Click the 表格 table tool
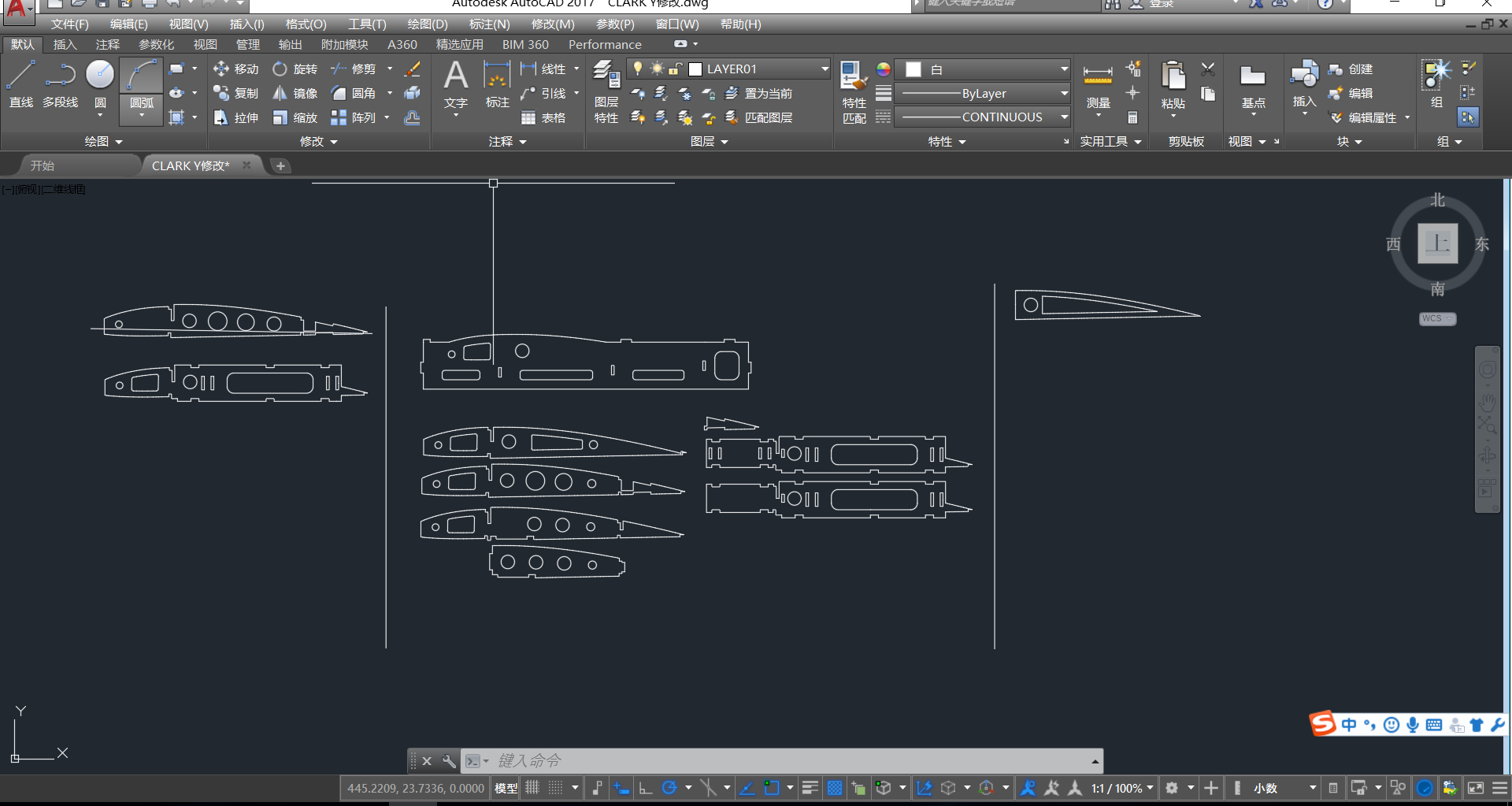Screen dimensions: 1512x806 click(x=543, y=118)
